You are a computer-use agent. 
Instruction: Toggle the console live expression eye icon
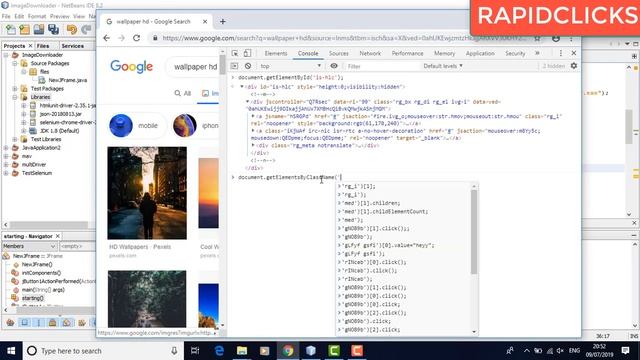(x=334, y=66)
